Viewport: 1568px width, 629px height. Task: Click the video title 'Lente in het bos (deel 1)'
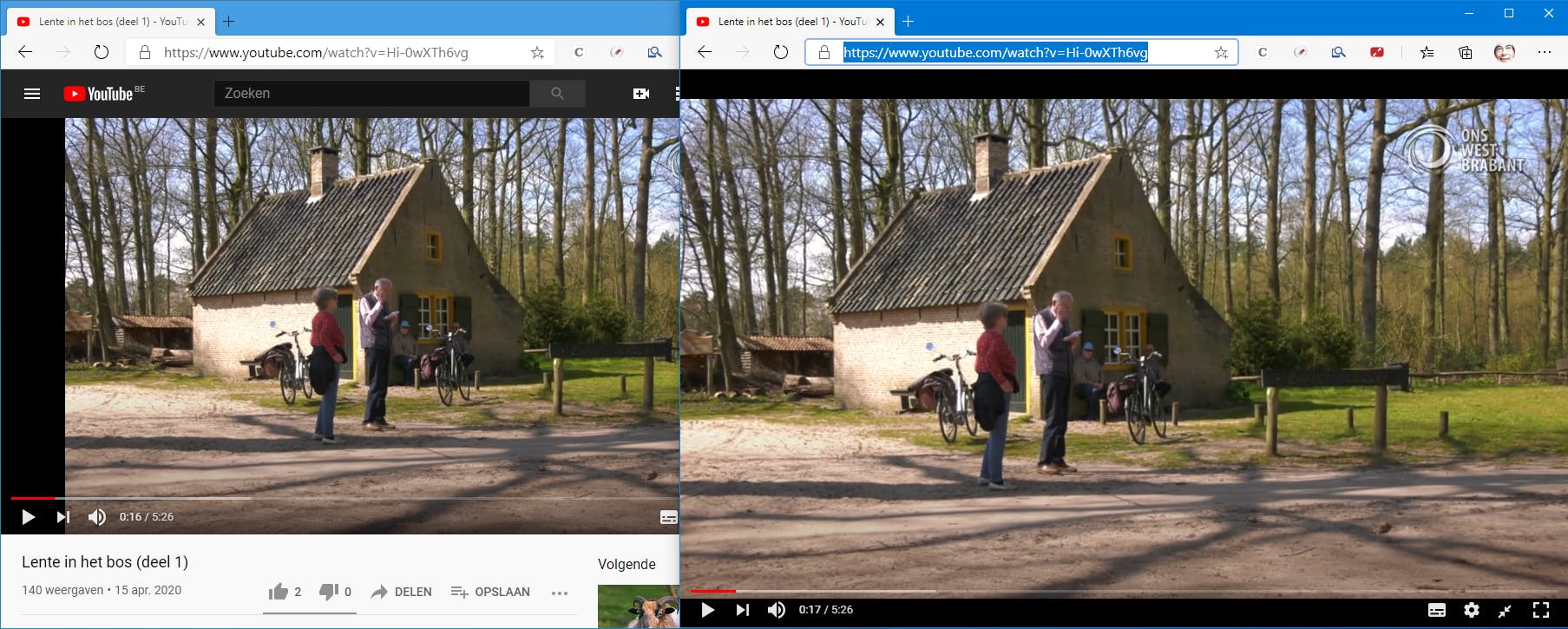(105, 561)
